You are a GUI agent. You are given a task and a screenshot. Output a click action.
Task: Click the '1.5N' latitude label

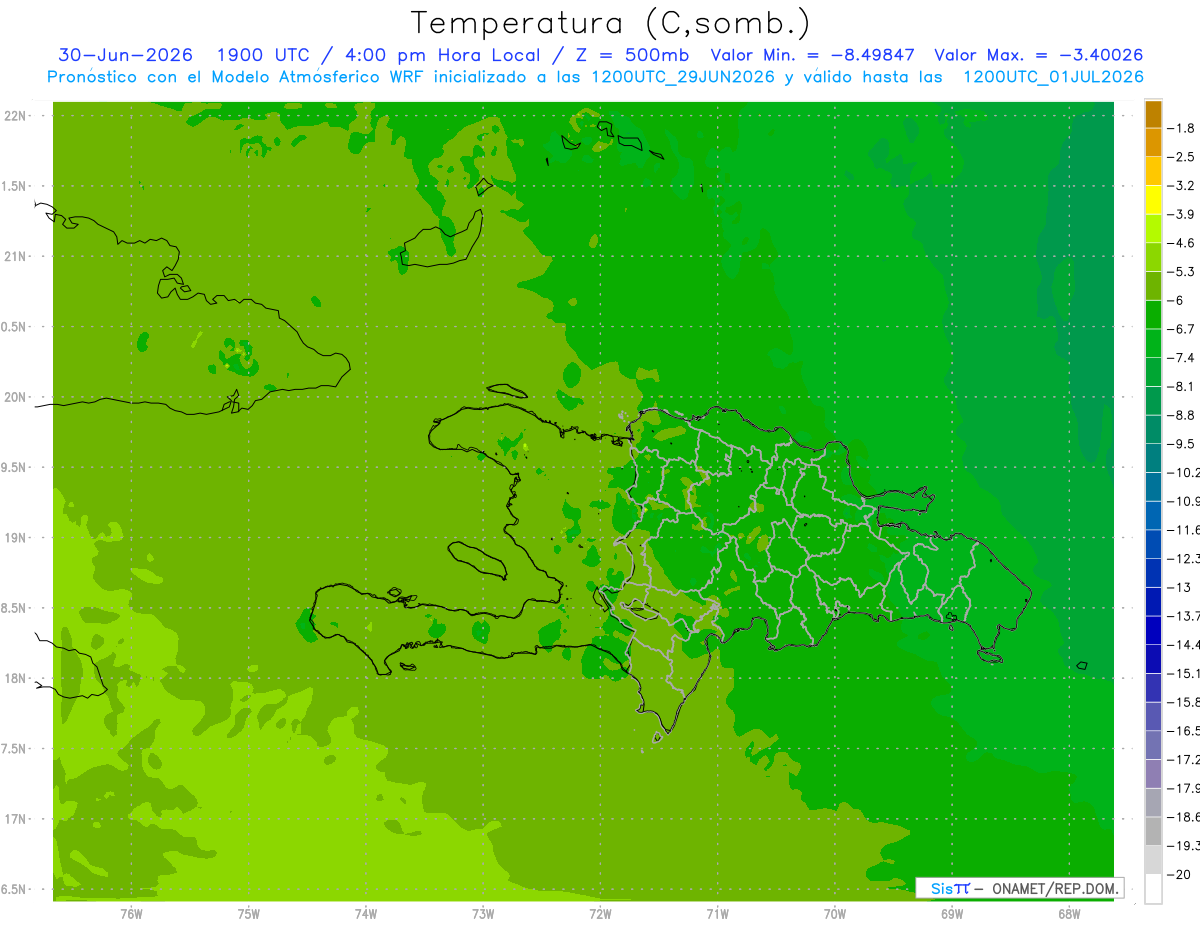click(x=15, y=187)
